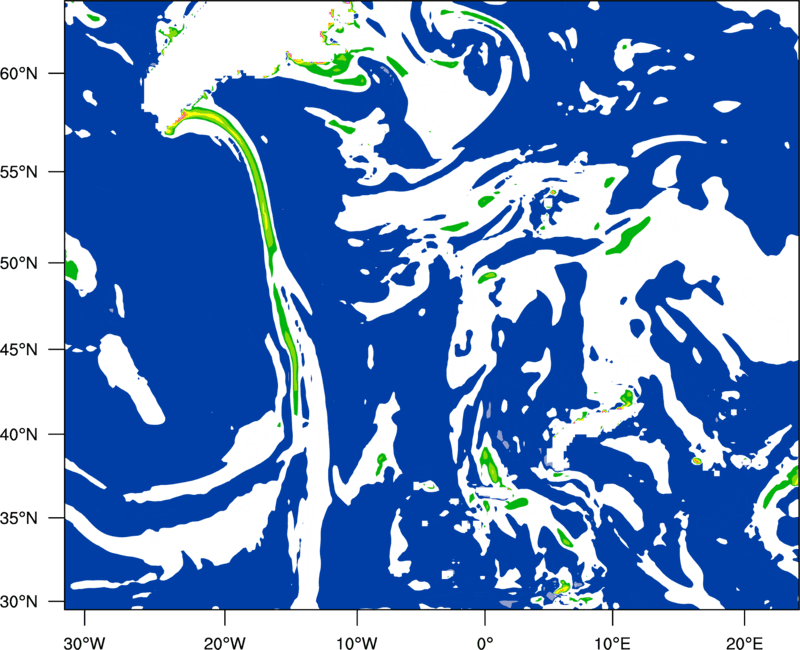The width and height of the screenshot is (800, 650).
Task: Click the 10°W longitude label
Action: click(357, 643)
